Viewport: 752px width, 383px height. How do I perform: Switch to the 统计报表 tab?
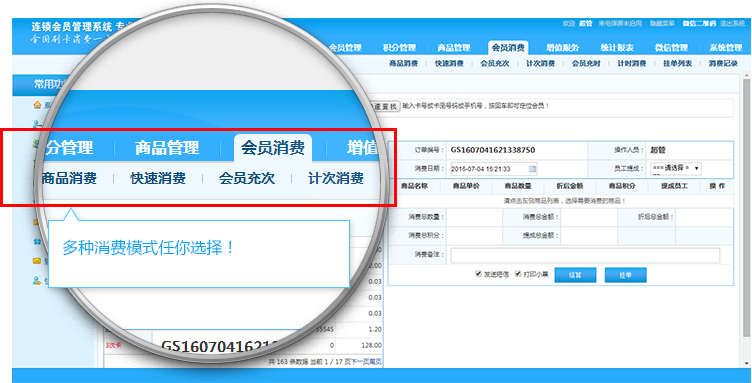(617, 47)
